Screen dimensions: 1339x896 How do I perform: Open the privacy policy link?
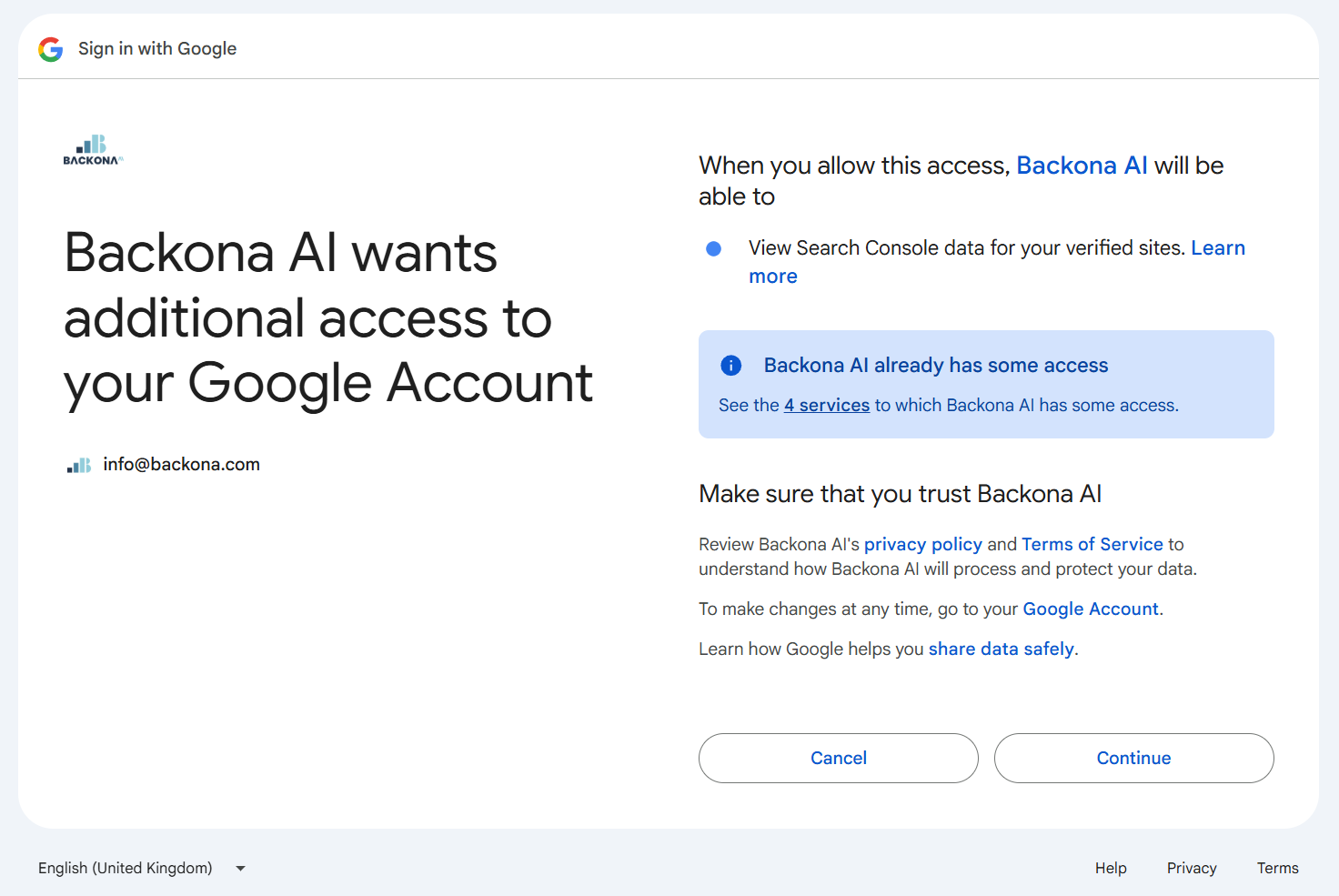(x=923, y=544)
